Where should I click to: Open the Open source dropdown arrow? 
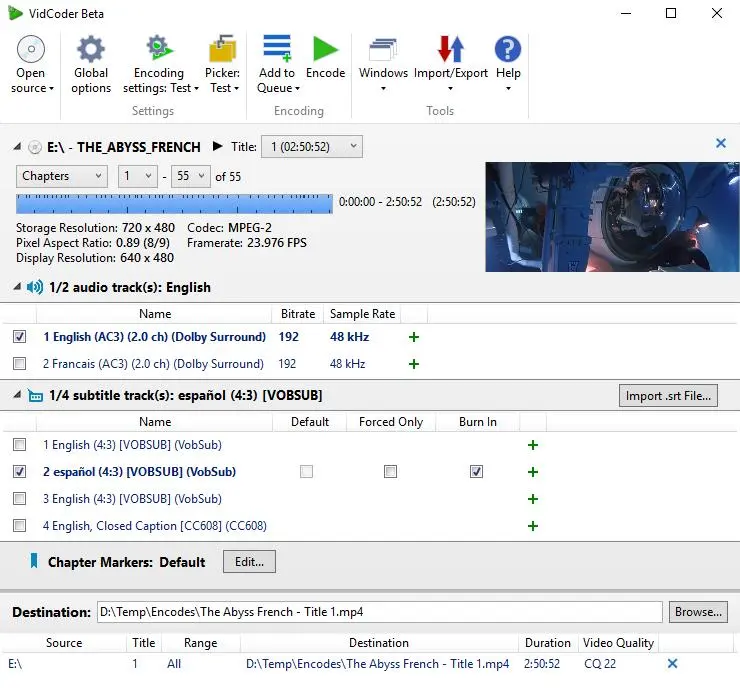[51, 89]
